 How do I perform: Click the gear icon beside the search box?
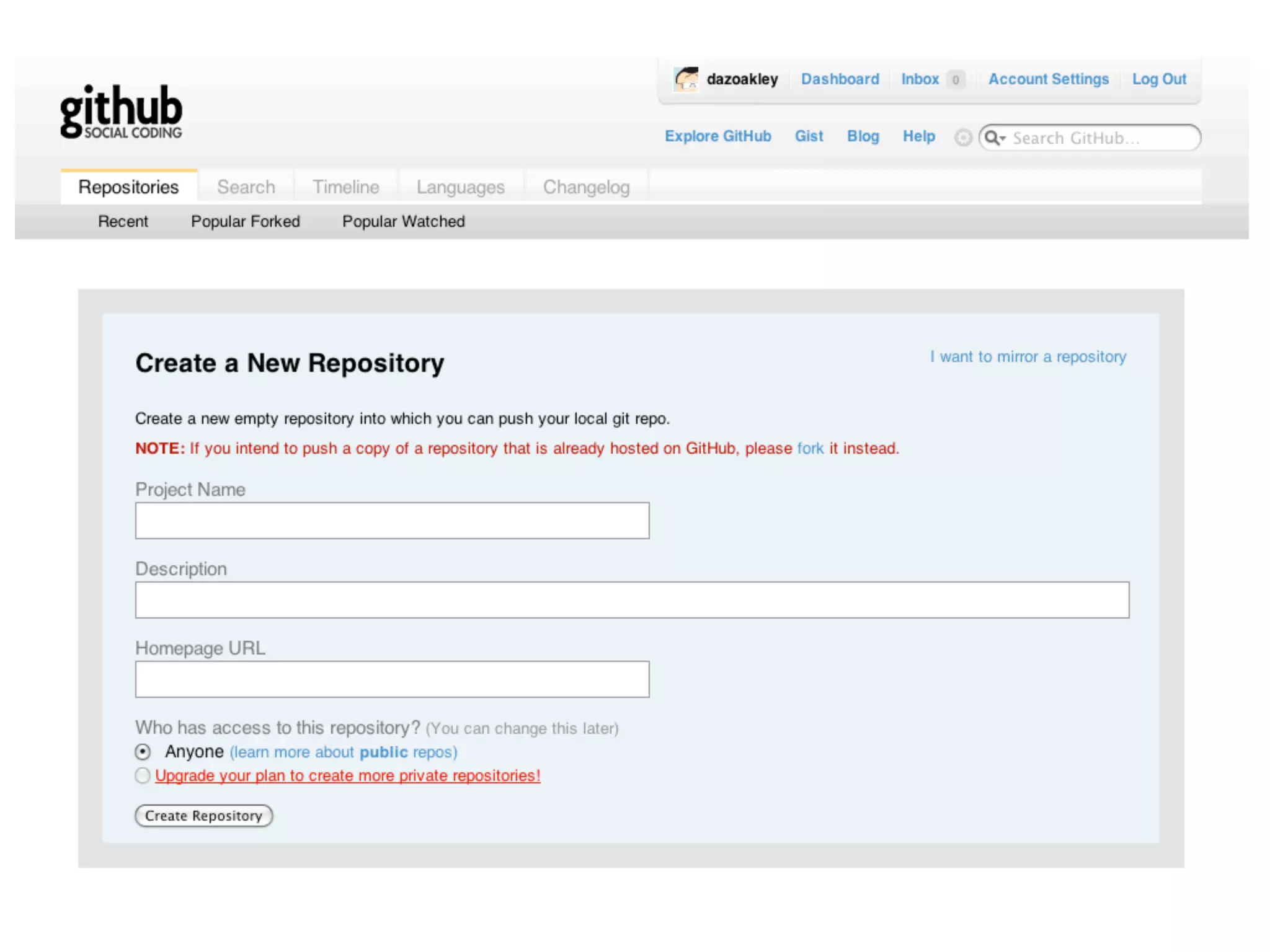pos(962,138)
